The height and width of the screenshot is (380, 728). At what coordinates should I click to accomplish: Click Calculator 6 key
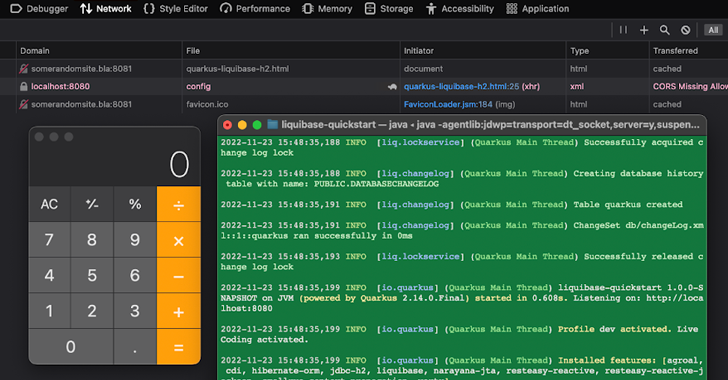tap(135, 275)
